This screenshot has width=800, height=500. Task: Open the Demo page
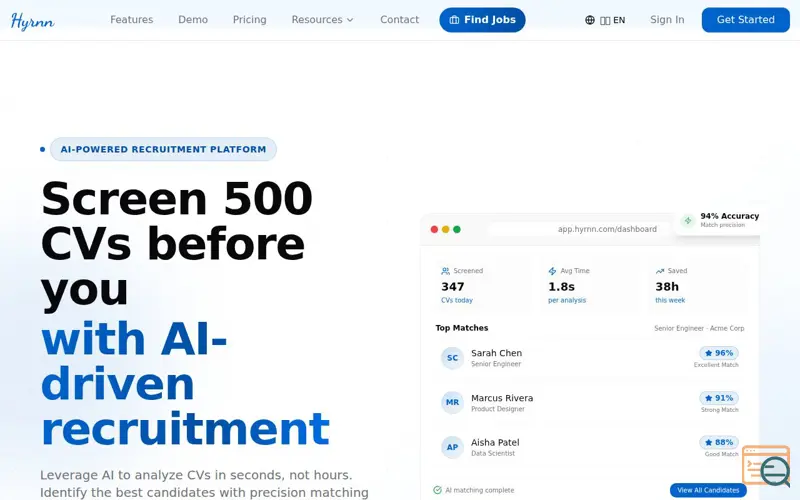click(193, 20)
